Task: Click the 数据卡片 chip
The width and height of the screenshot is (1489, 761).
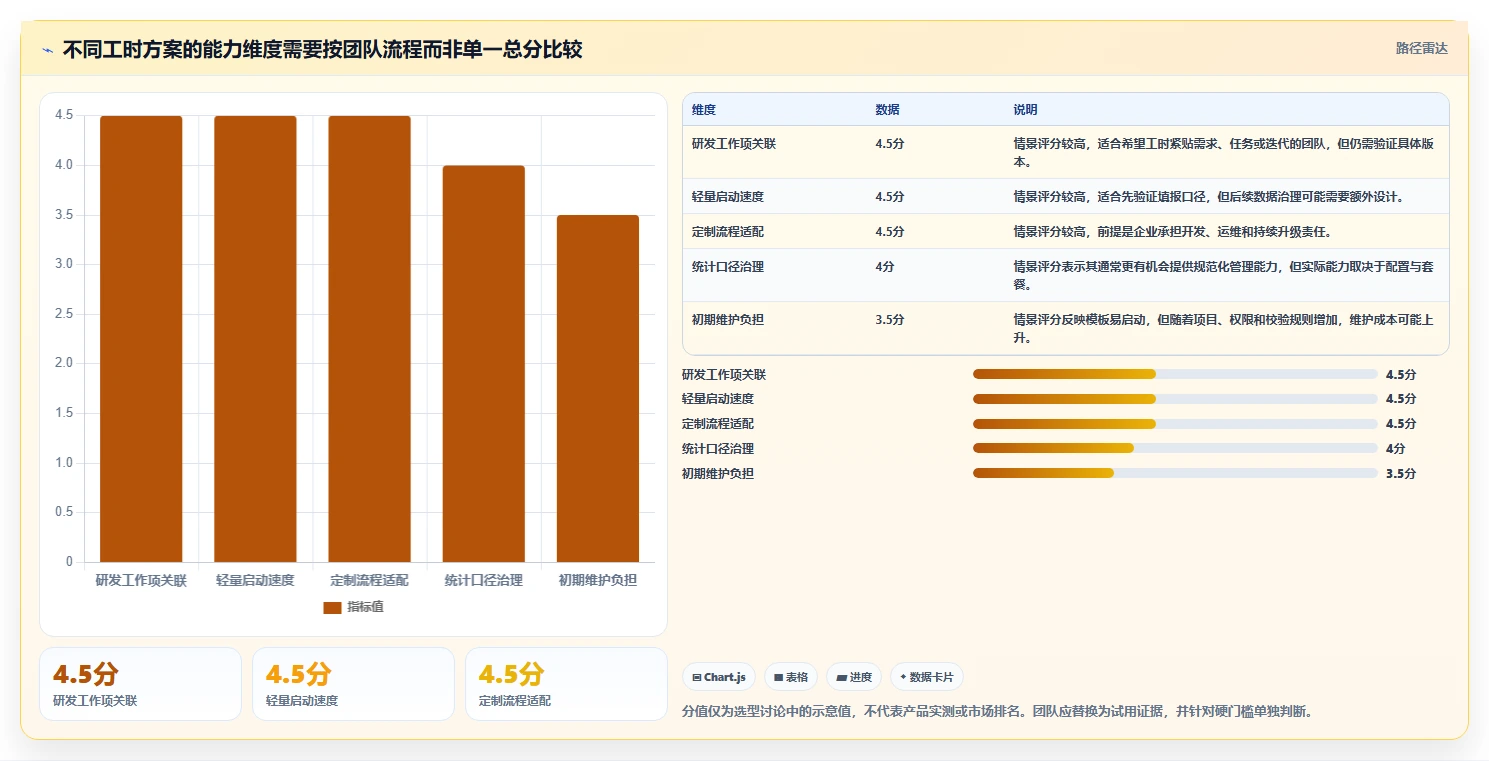Action: point(927,677)
